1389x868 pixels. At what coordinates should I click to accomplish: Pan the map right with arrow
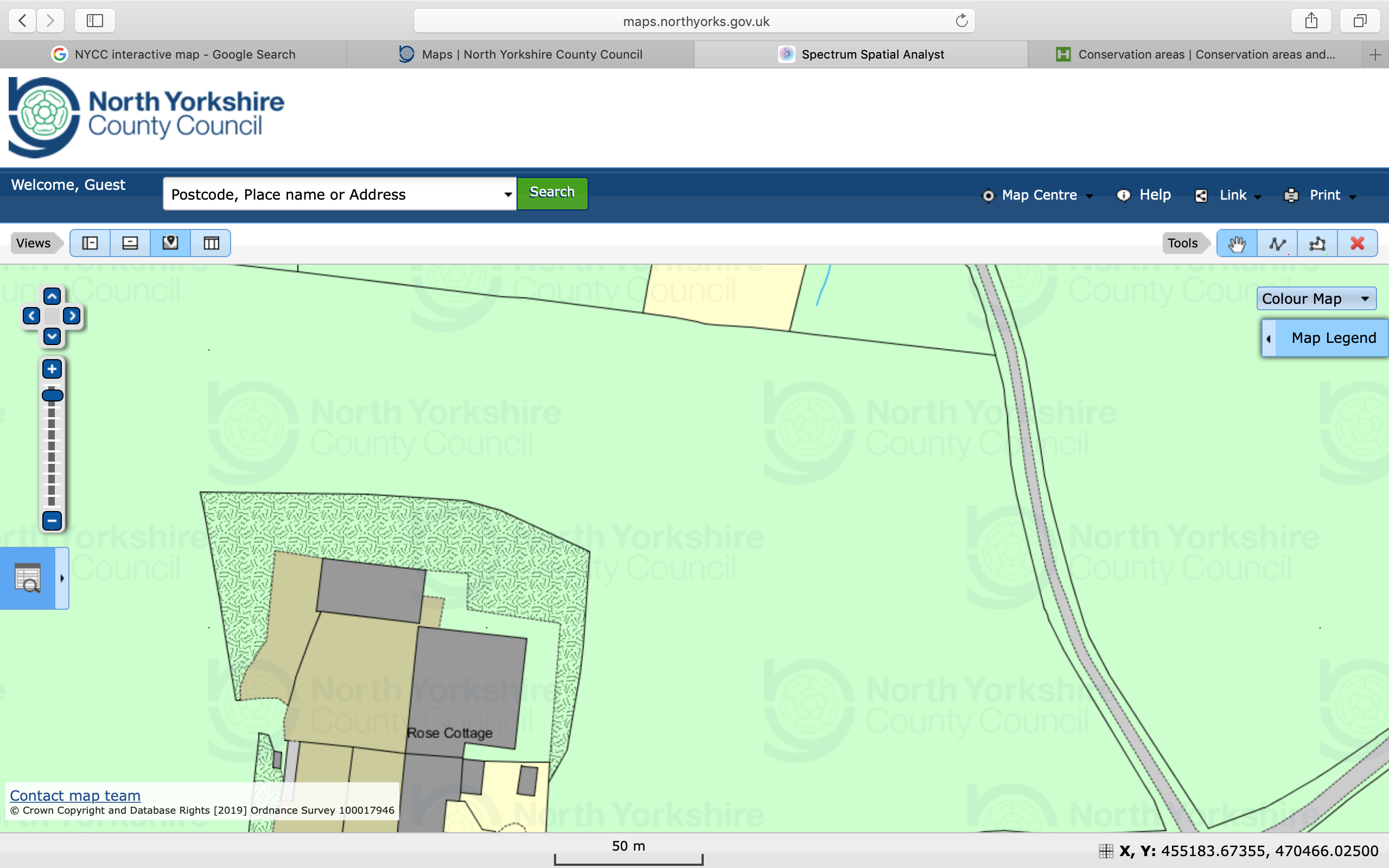click(72, 316)
